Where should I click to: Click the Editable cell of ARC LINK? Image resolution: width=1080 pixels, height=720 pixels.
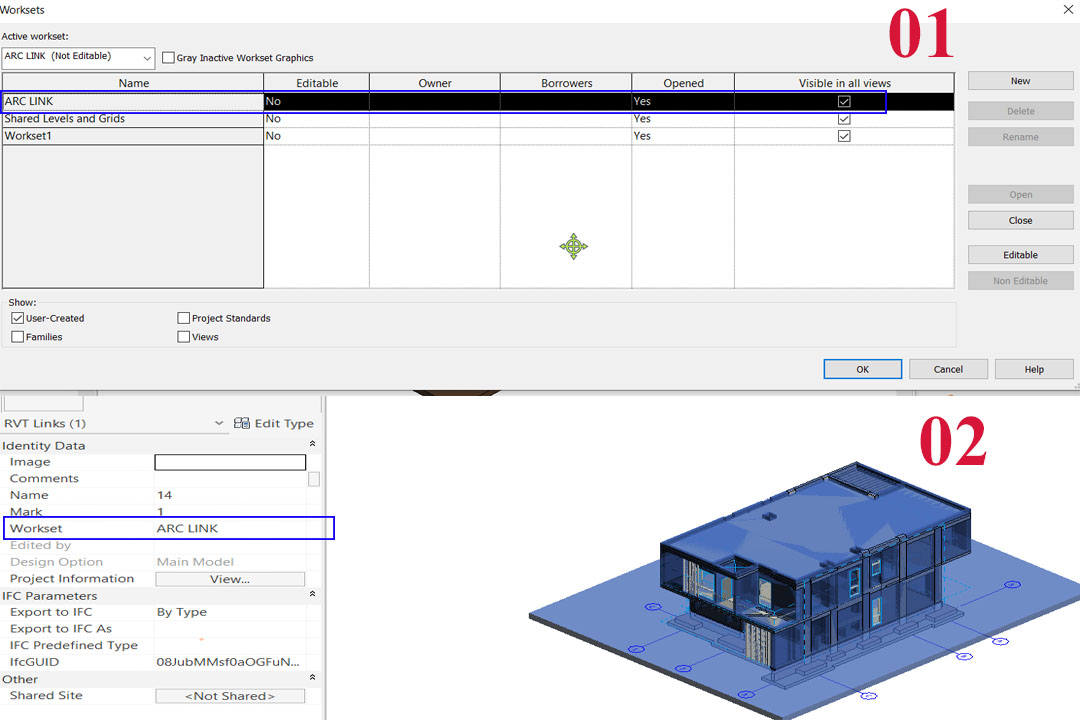(317, 101)
